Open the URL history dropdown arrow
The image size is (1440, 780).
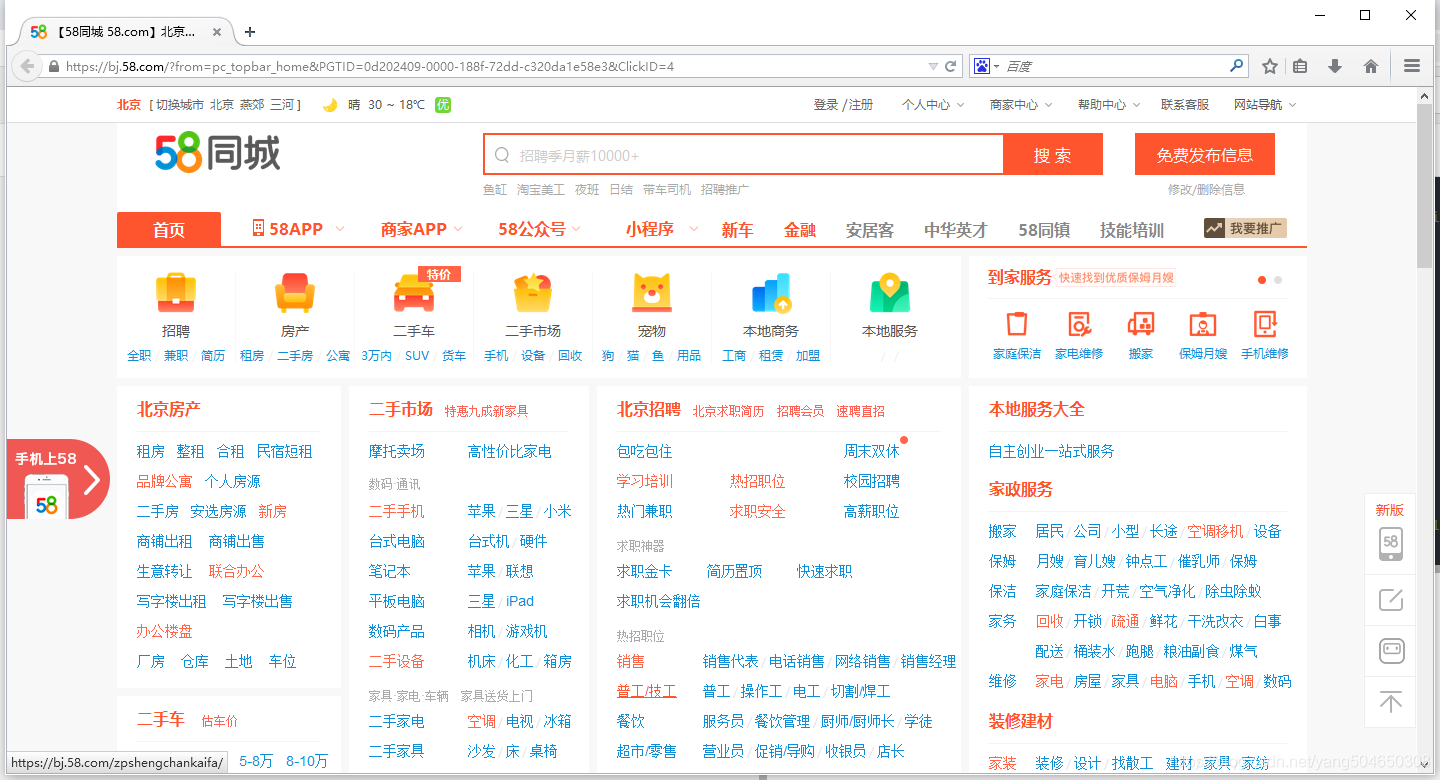pyautogui.click(x=933, y=66)
